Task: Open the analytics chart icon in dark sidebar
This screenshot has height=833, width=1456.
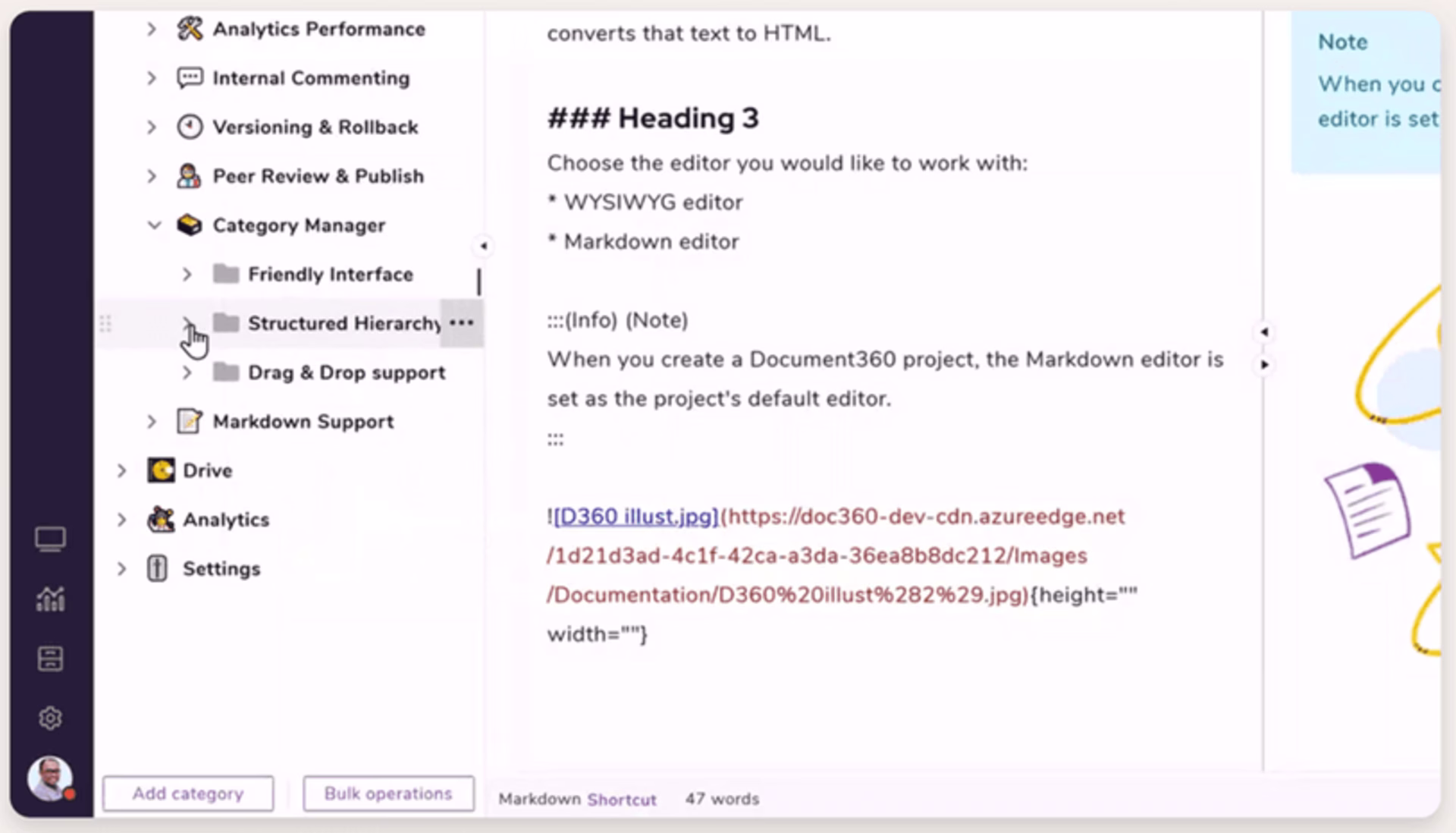Action: click(x=50, y=599)
